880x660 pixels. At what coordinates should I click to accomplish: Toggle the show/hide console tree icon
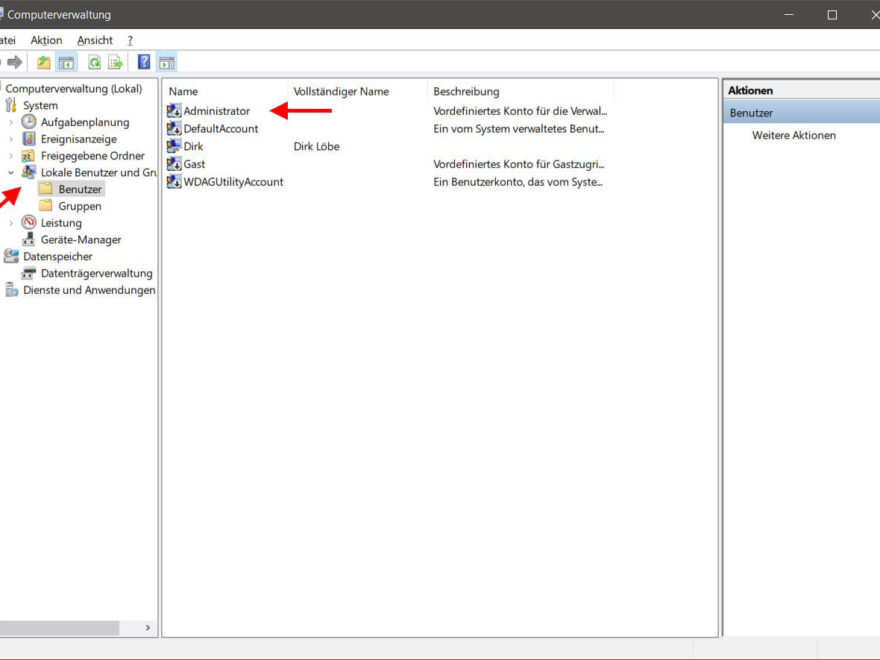point(66,62)
